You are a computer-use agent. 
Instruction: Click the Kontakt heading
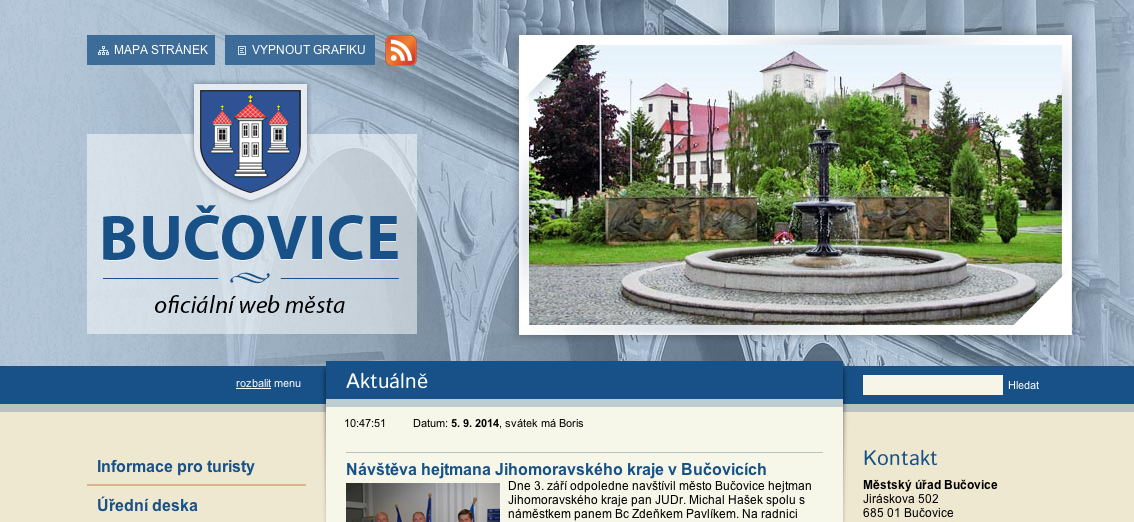point(900,458)
